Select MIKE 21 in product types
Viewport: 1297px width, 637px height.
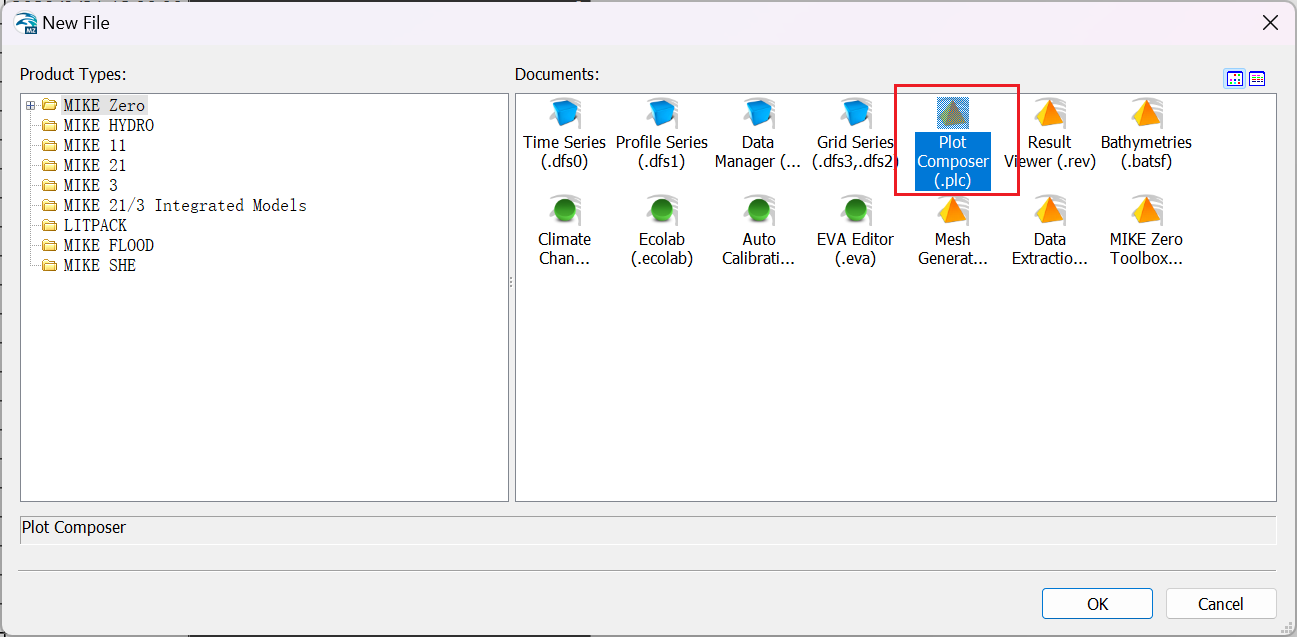coord(95,165)
